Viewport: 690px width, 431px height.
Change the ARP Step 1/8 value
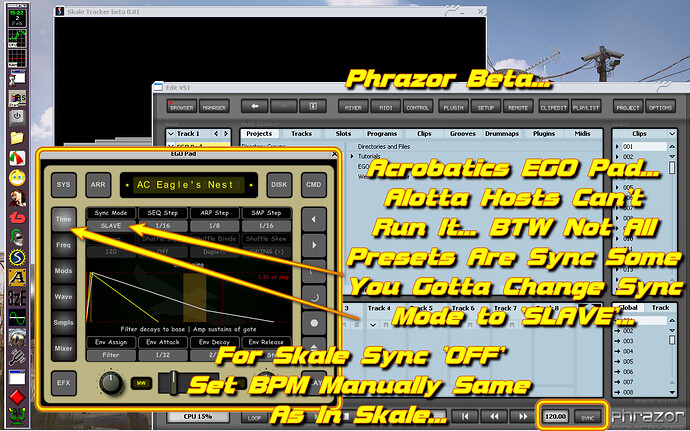[215, 226]
